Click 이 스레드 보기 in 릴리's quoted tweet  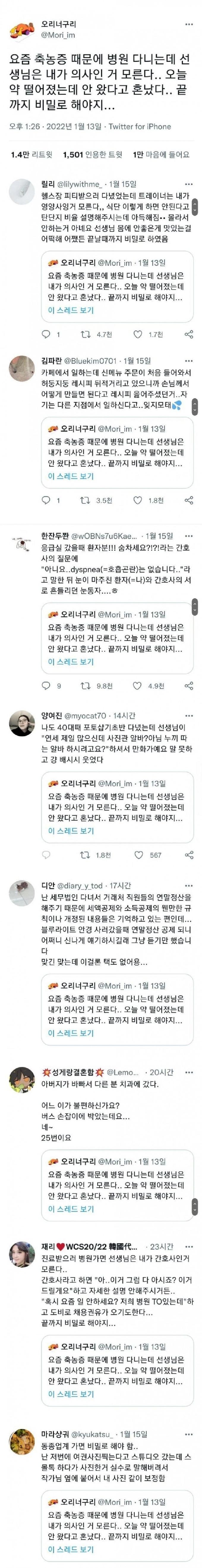pos(71,310)
